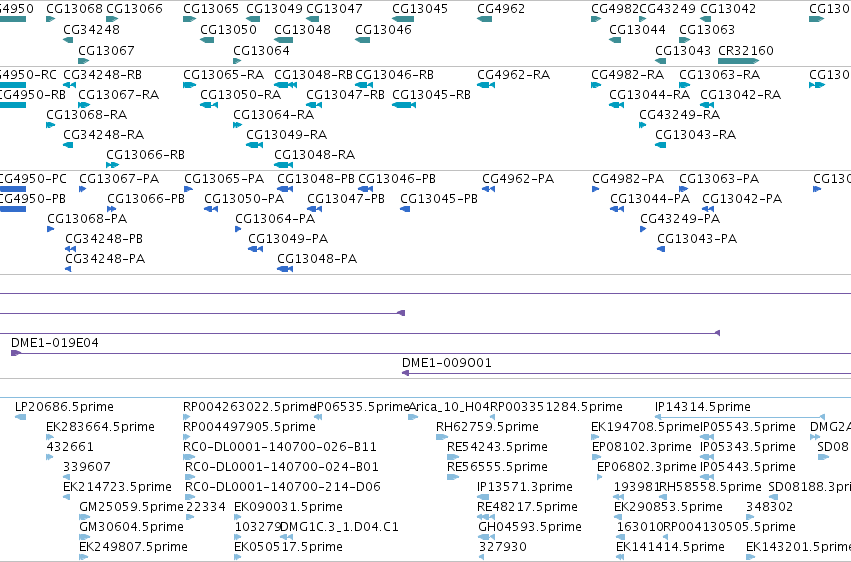Click the RP004130505.5prime EST label
851x562 pixels.
729,527
